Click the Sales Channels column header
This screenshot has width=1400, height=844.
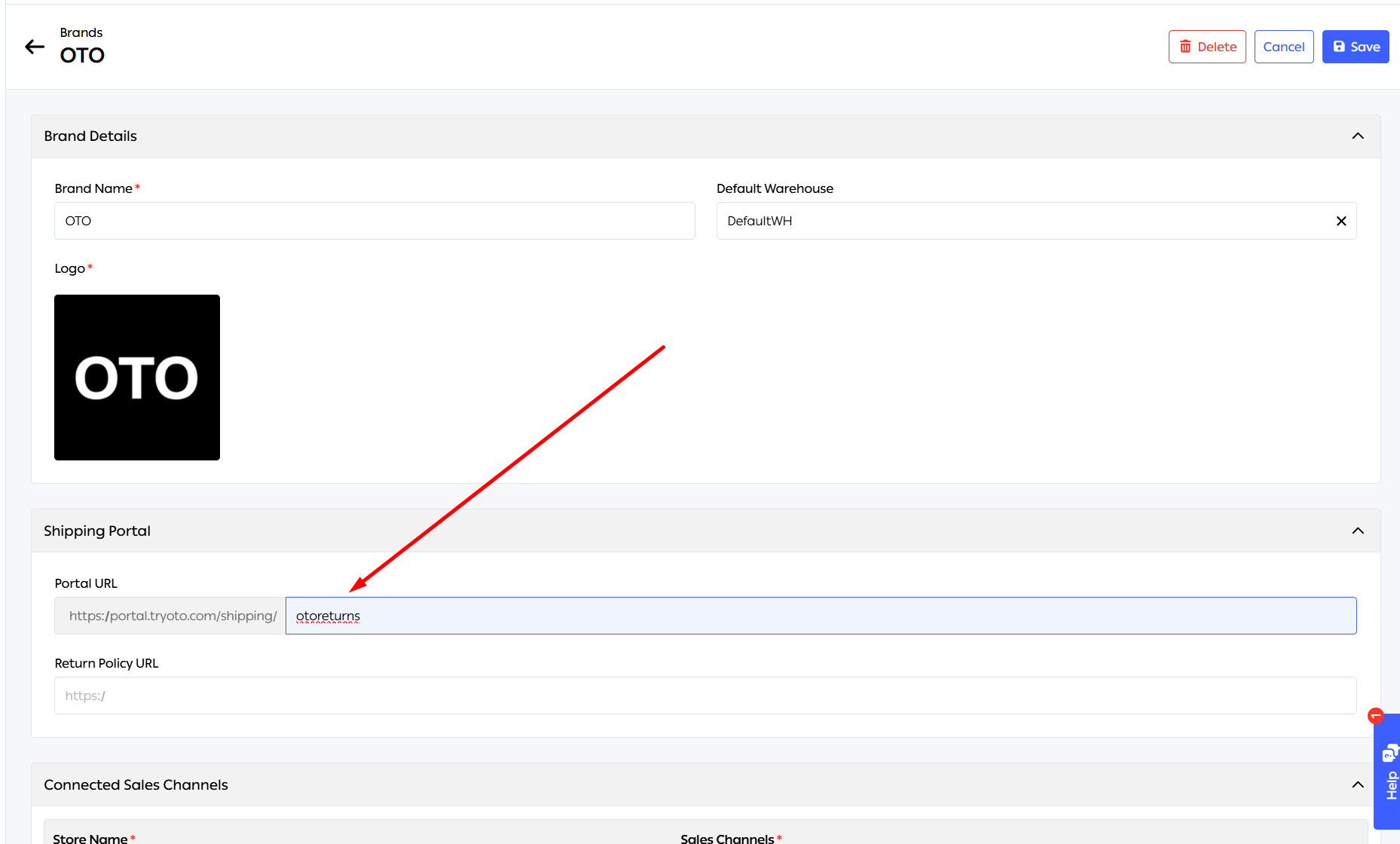click(x=727, y=838)
